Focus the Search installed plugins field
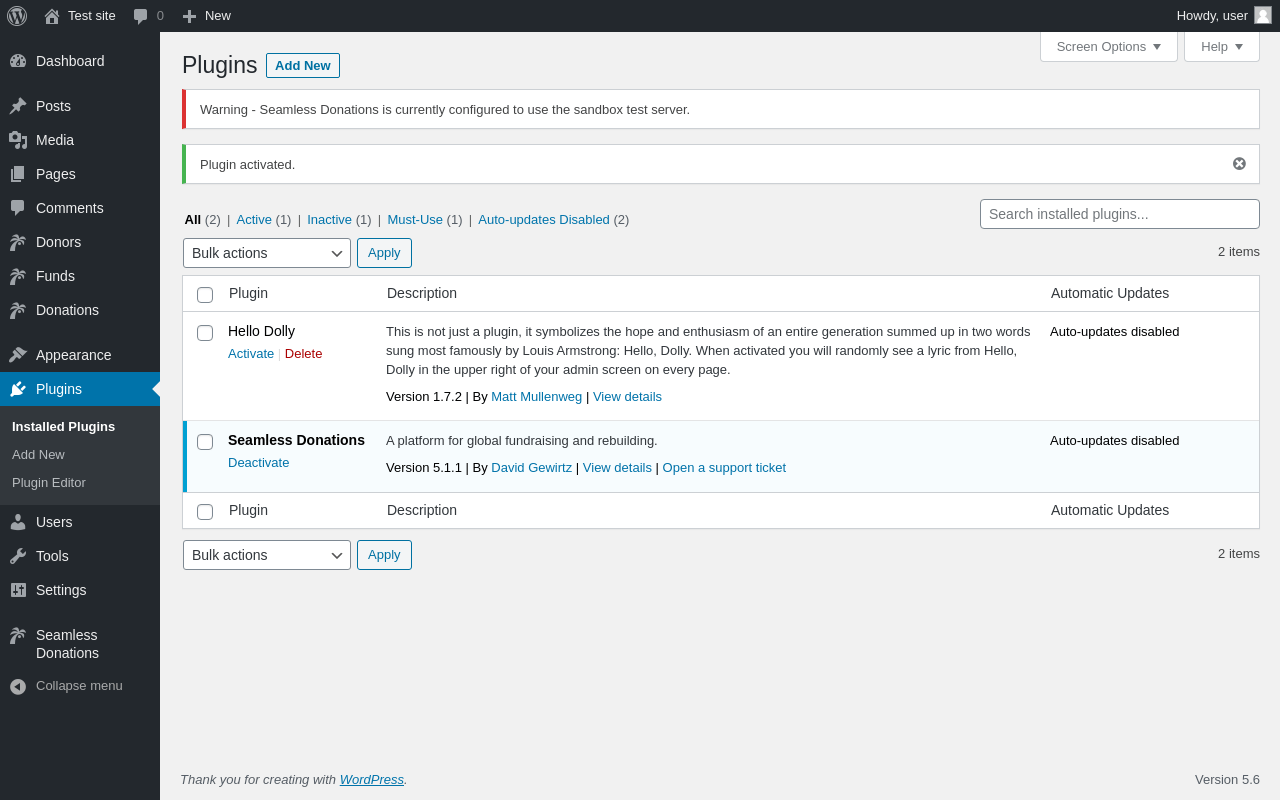The width and height of the screenshot is (1280, 800). [x=1120, y=214]
